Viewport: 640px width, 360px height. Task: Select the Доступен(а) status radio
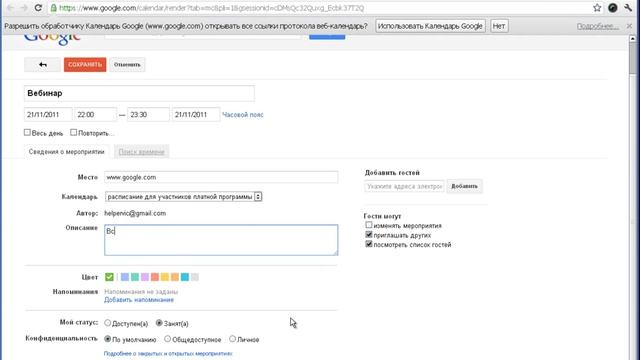(107, 323)
